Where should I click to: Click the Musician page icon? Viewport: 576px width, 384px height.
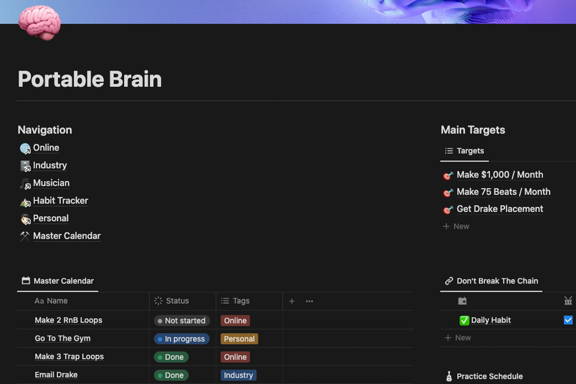point(25,184)
